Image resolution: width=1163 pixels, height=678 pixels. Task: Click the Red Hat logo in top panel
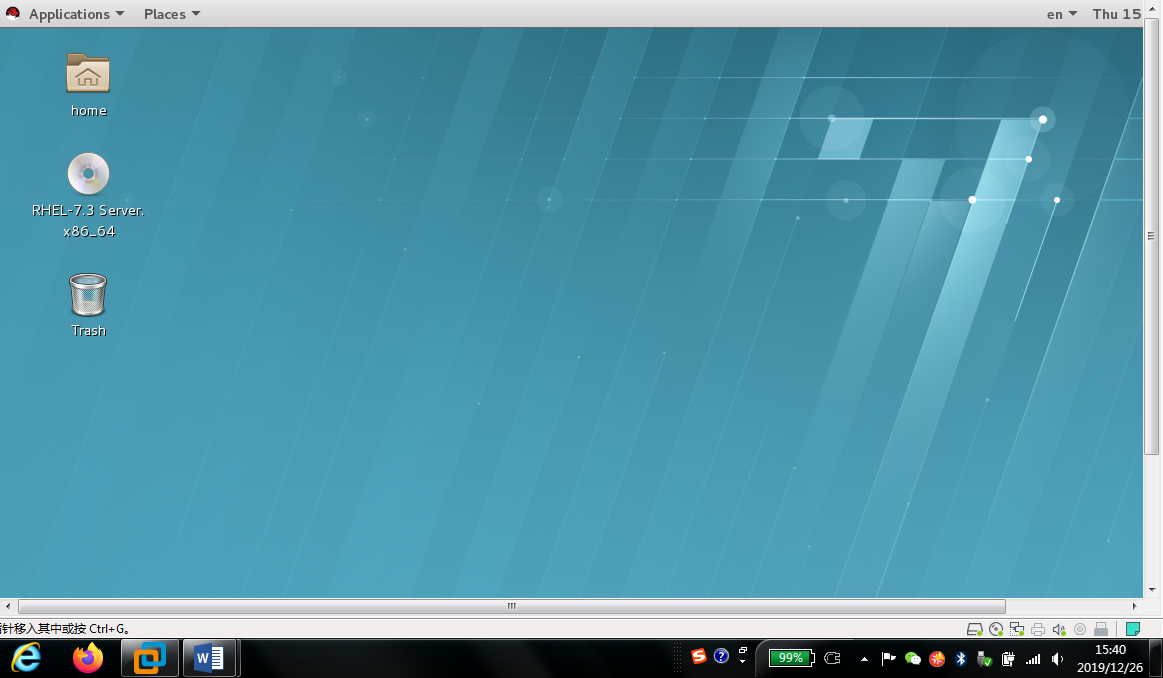13,13
